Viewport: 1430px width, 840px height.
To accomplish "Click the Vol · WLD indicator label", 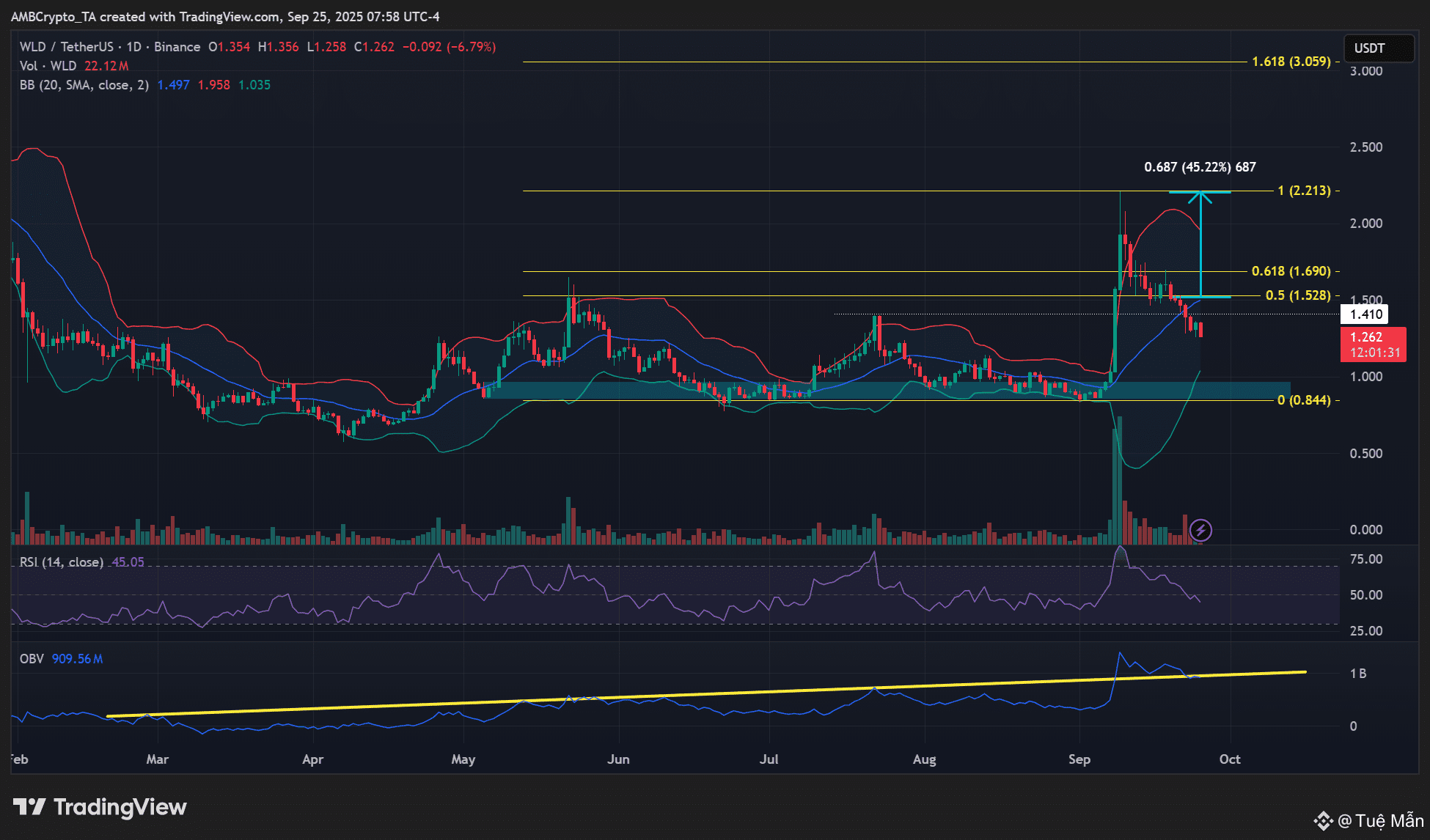I will pos(48,66).
